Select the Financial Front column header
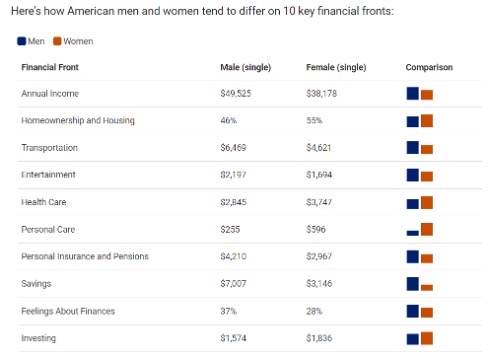This screenshot has height=360, width=490. click(50, 67)
